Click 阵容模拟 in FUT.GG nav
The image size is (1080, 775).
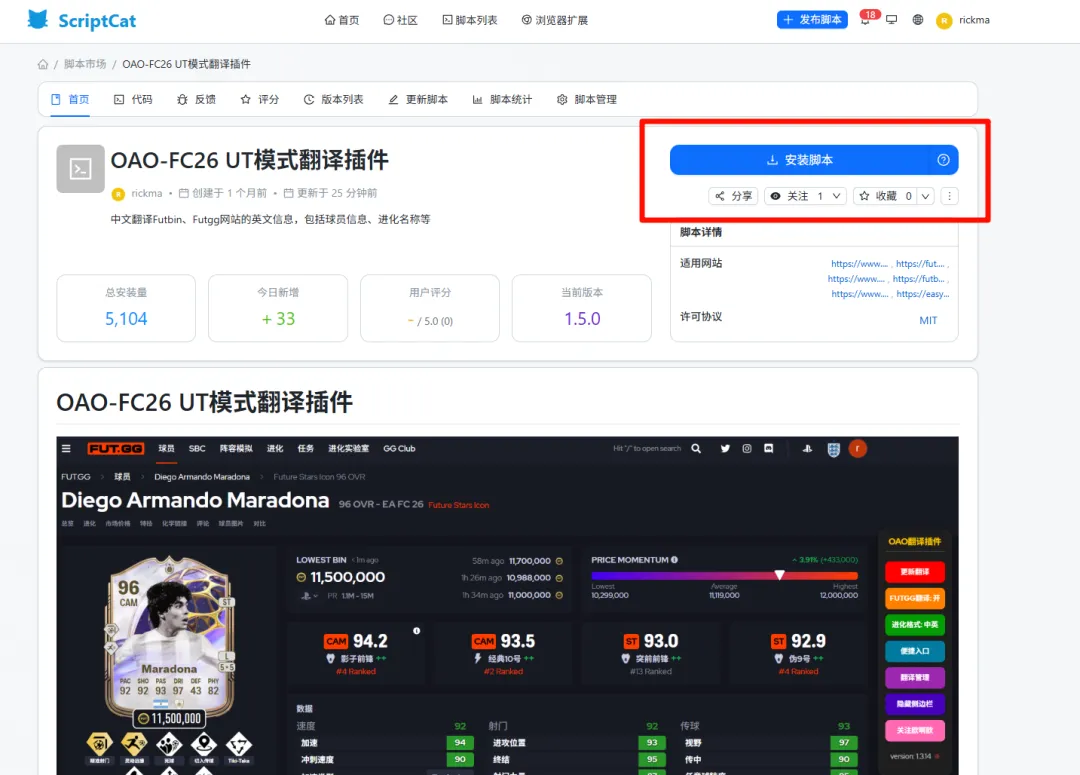coord(236,448)
